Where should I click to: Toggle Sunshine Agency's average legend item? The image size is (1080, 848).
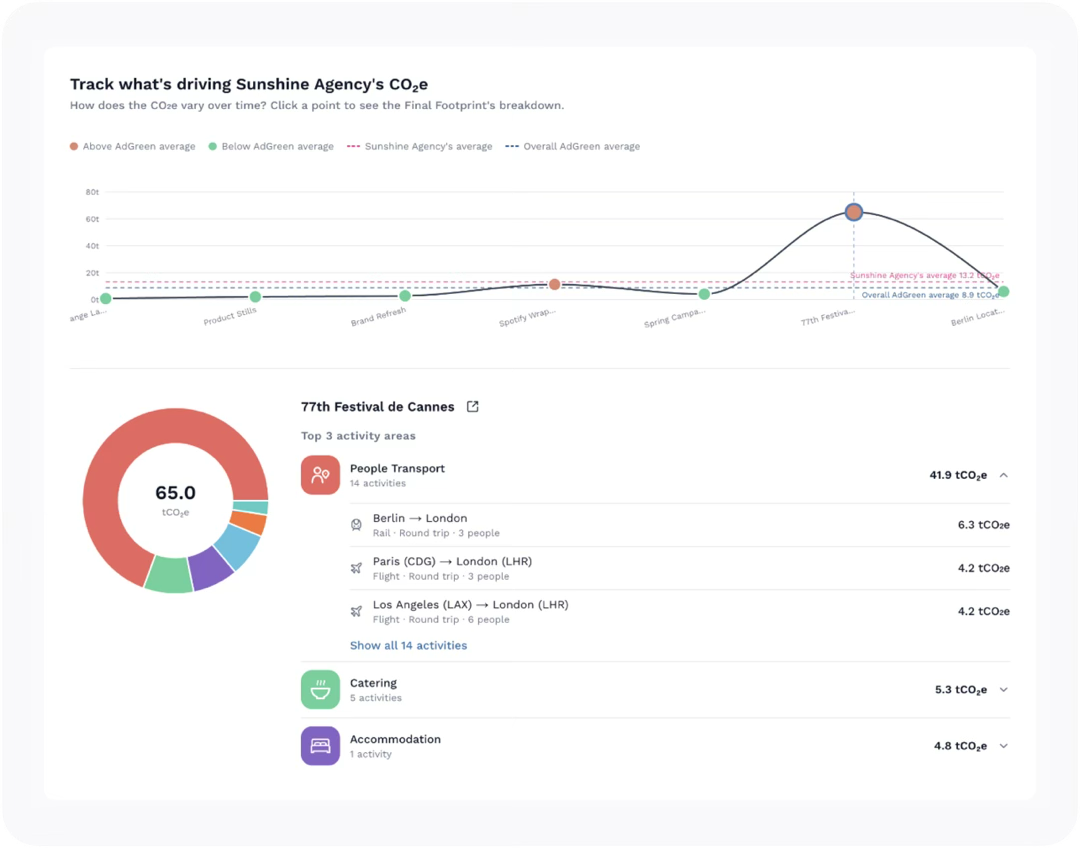click(x=419, y=146)
